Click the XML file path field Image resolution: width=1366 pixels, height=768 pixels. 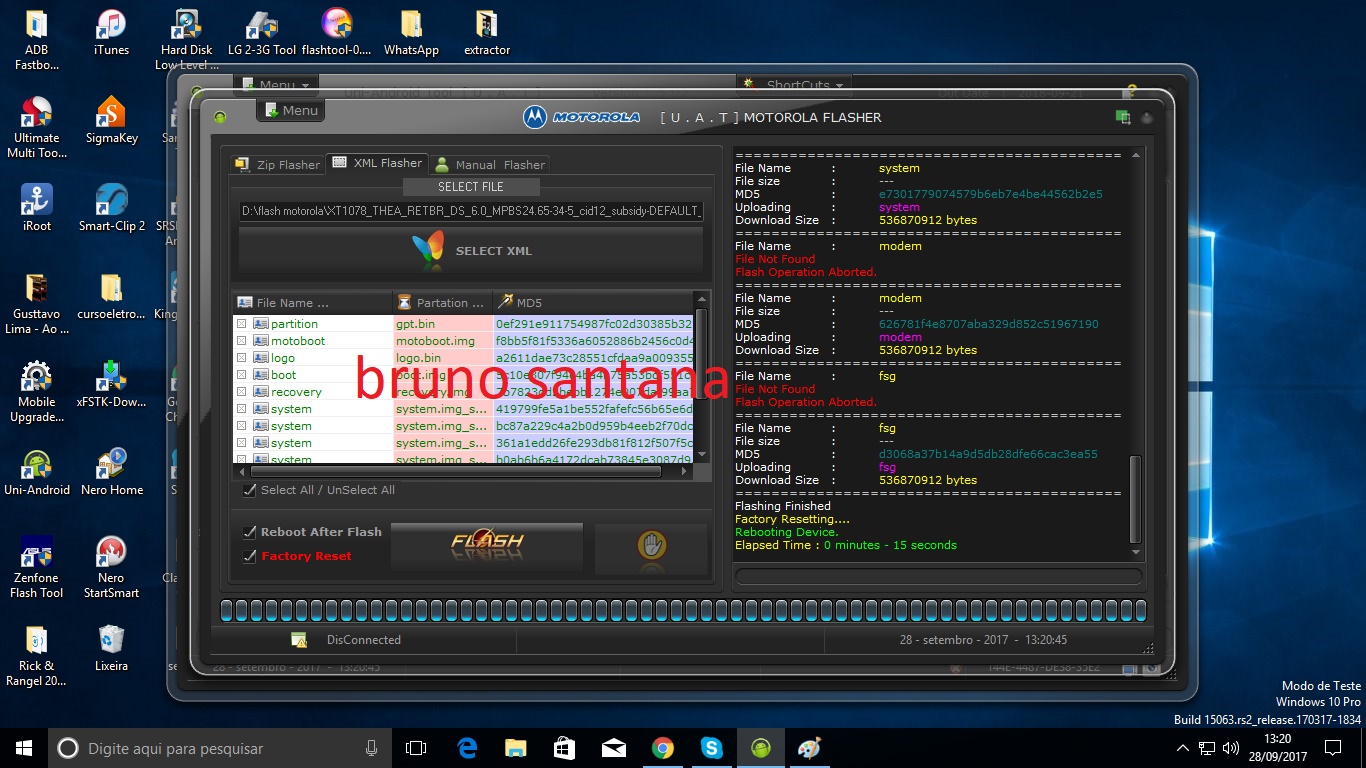[470, 211]
